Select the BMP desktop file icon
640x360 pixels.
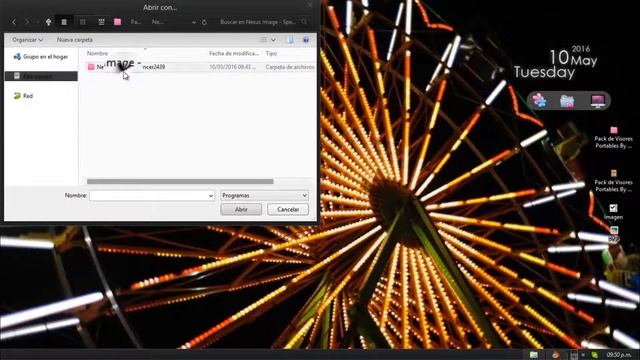pyautogui.click(x=614, y=234)
